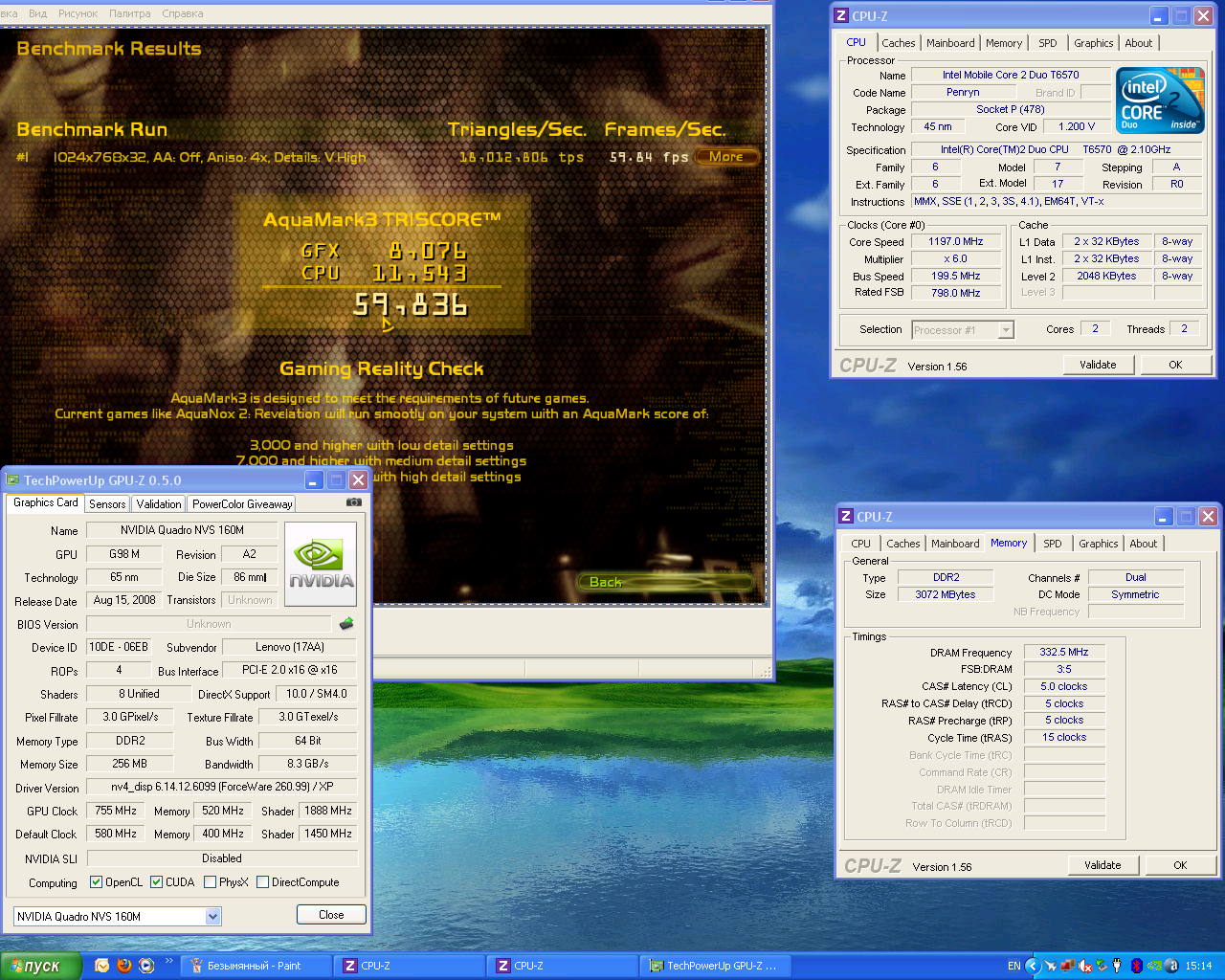Click the airplane icon in the system tray

pos(1051,966)
